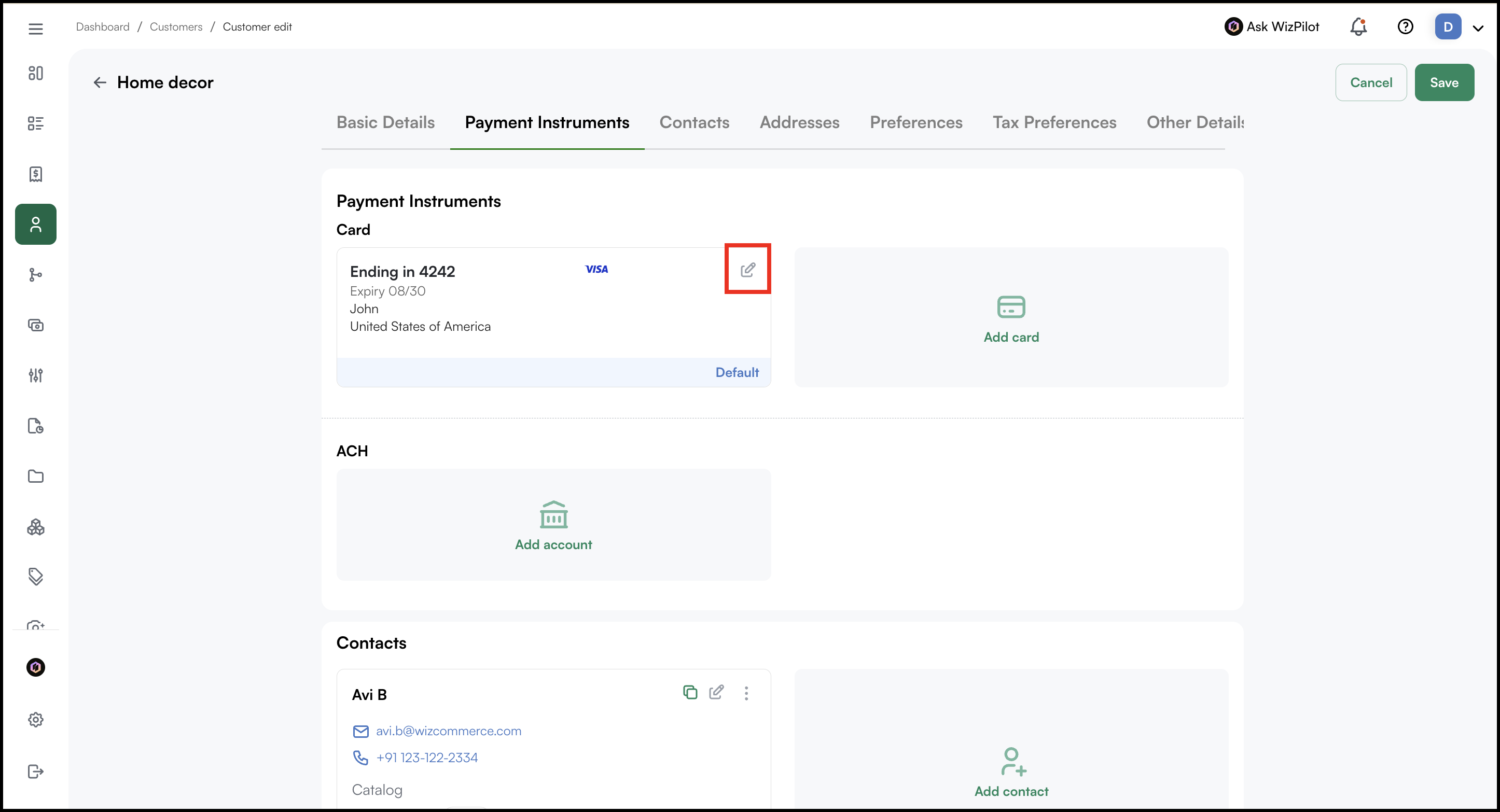Click Ask WizPilot
The height and width of the screenshot is (812, 1500).
[1272, 27]
